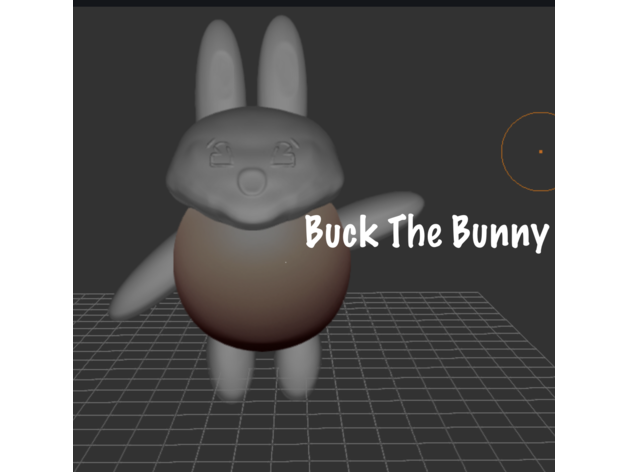Click the orange brush cursor circle outline
This screenshot has width=628, height=472.
point(503,152)
